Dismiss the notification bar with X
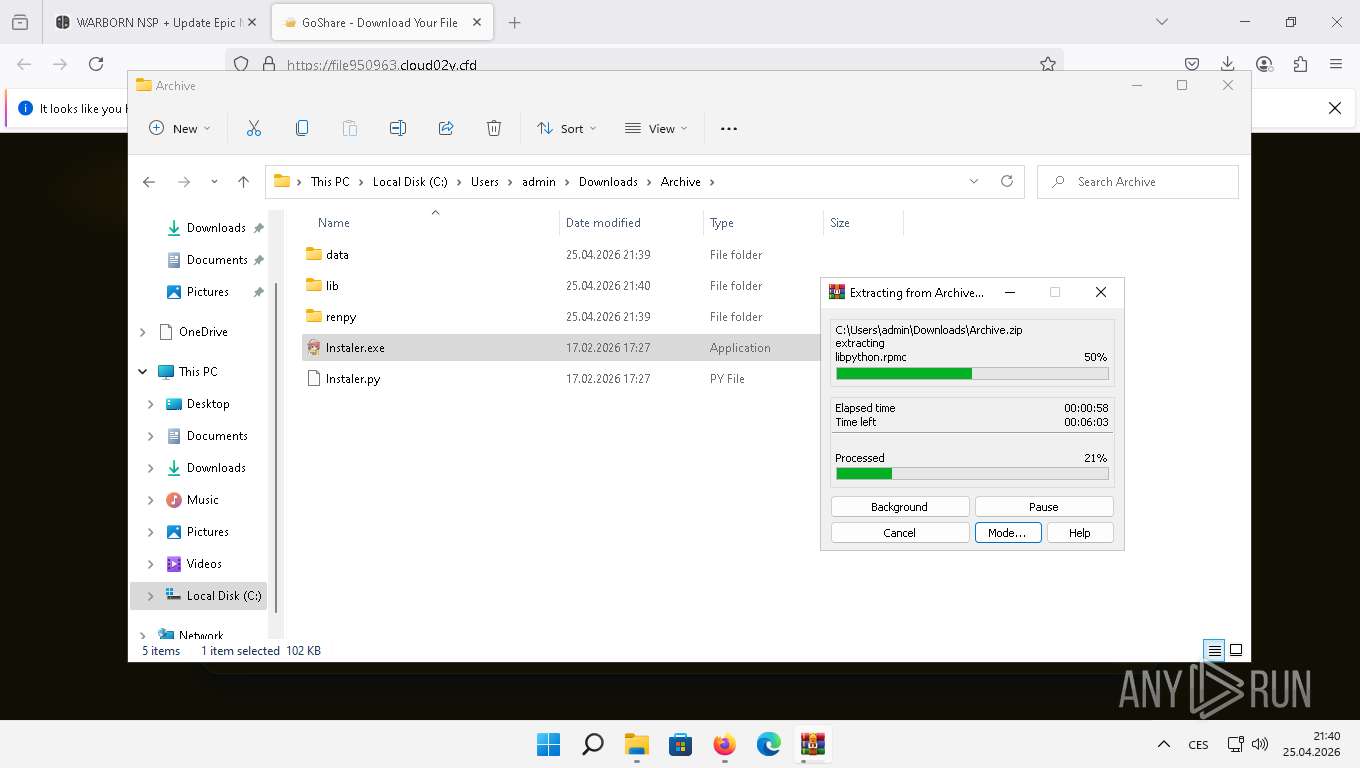This screenshot has width=1360, height=768. pyautogui.click(x=1334, y=108)
